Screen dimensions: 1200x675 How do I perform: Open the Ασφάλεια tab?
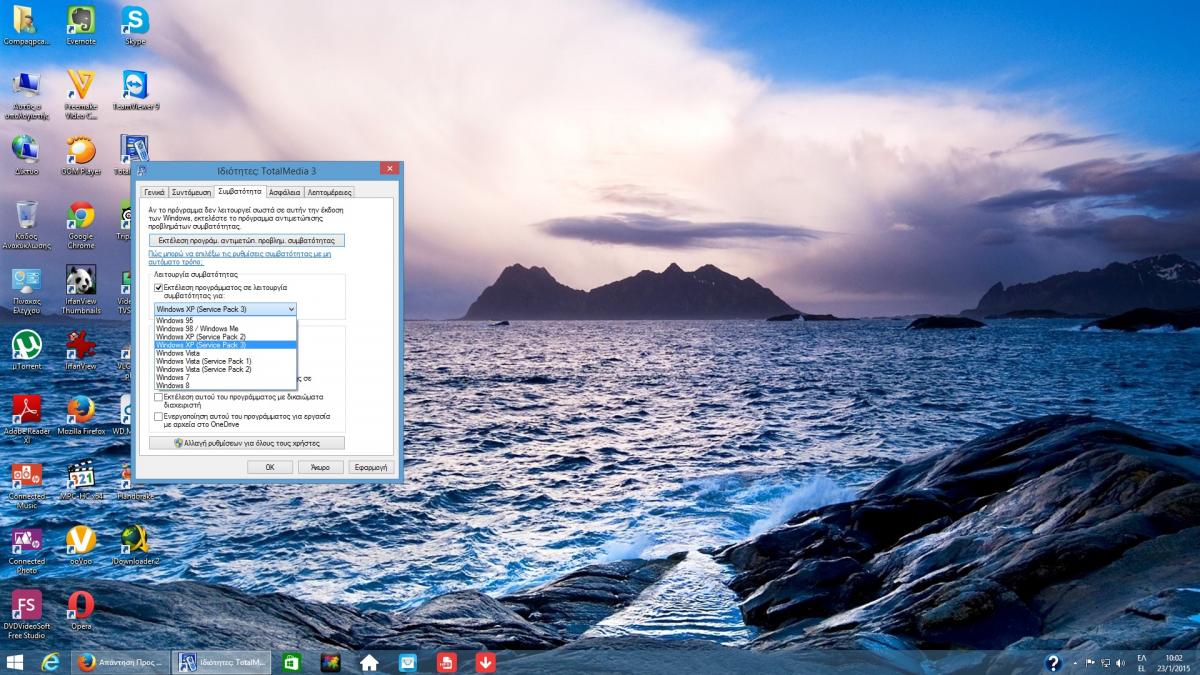285,192
